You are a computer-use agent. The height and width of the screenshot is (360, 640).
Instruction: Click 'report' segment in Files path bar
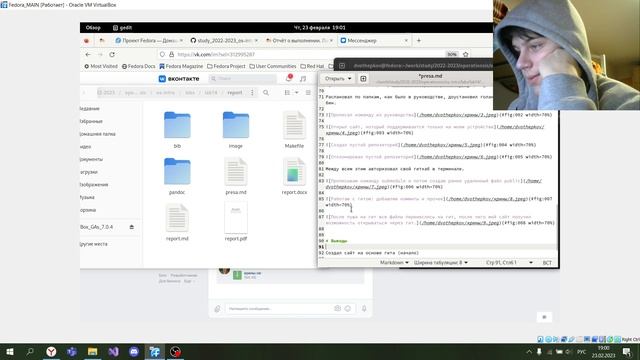(x=235, y=93)
